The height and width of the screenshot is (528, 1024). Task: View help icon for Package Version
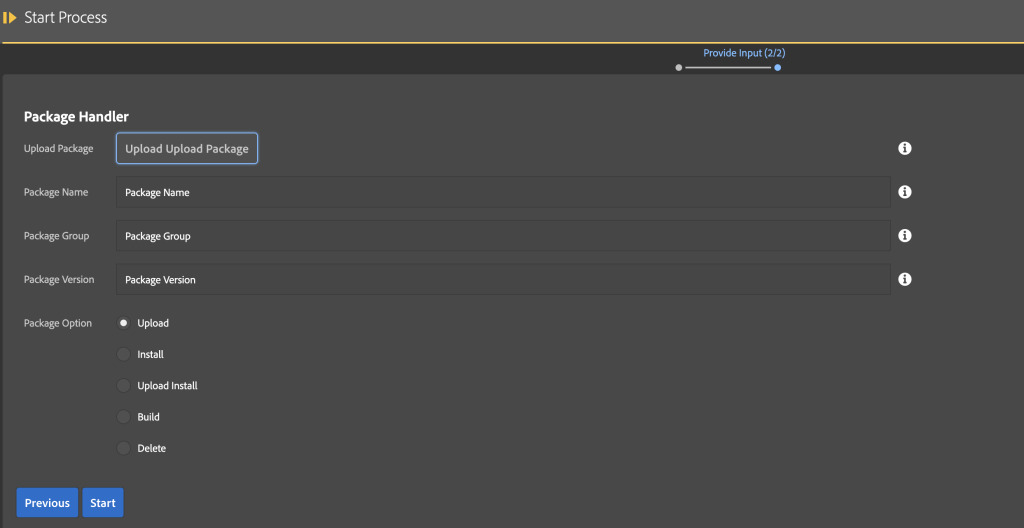(904, 280)
